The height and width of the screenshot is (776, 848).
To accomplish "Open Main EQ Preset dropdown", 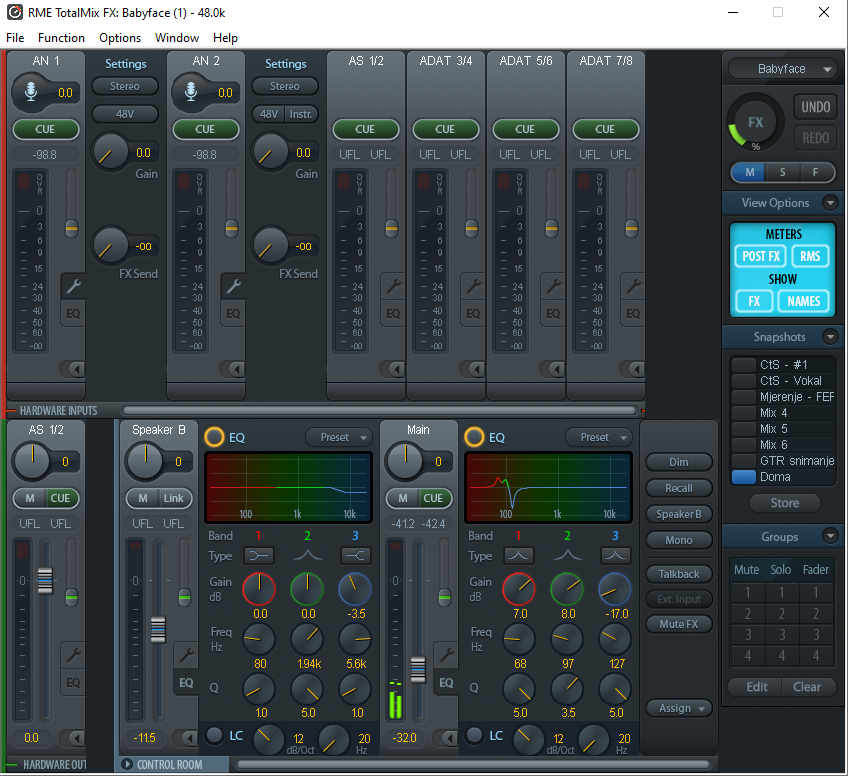I will coord(599,437).
